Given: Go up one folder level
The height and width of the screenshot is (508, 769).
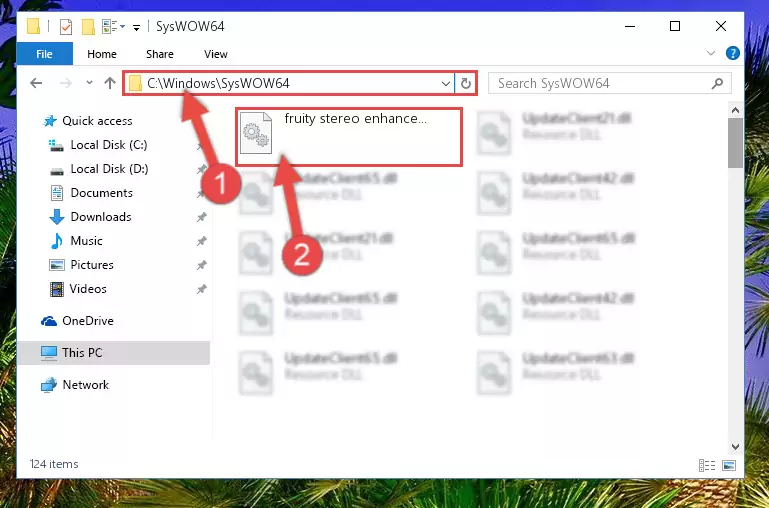Looking at the screenshot, I should tap(110, 83).
